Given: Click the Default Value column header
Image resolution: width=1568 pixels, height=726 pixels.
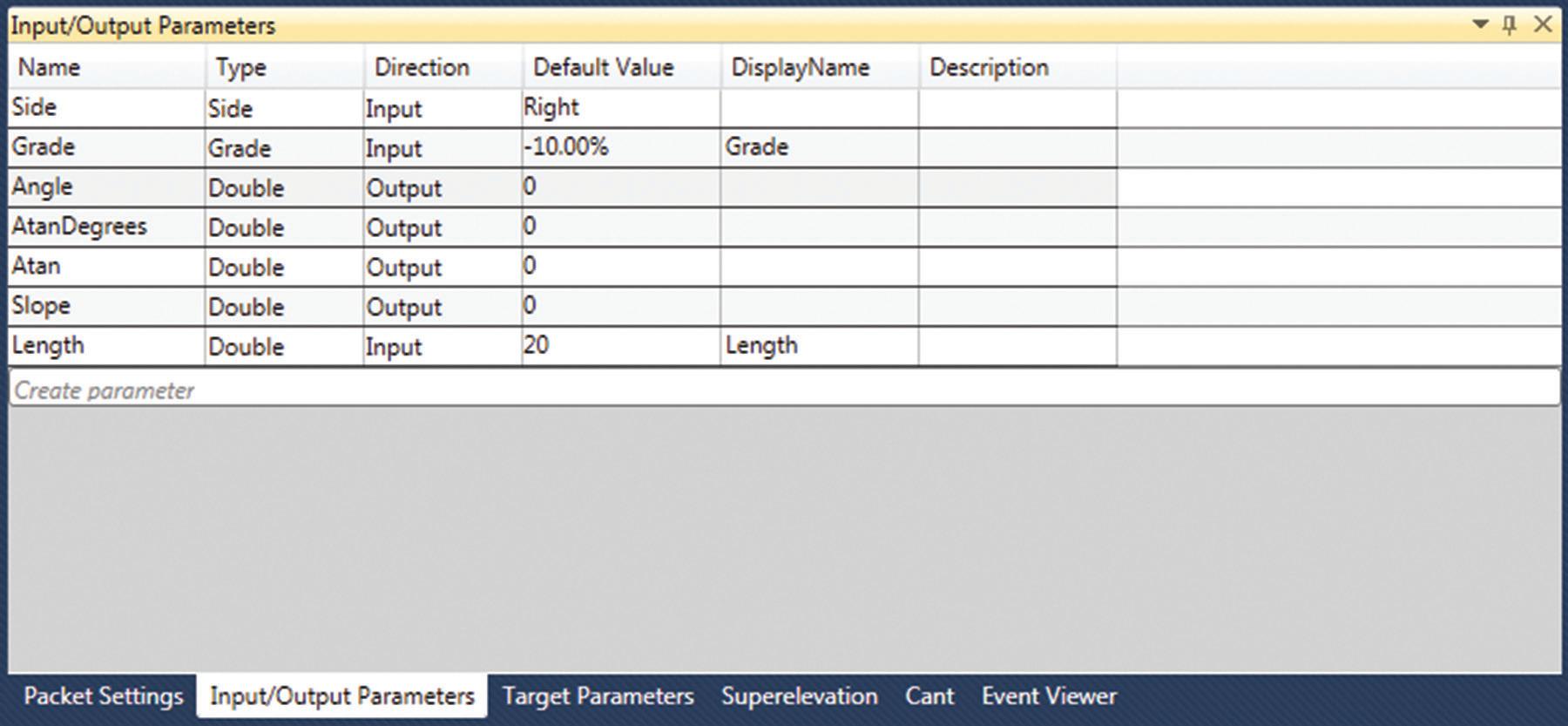Looking at the screenshot, I should coord(621,67).
